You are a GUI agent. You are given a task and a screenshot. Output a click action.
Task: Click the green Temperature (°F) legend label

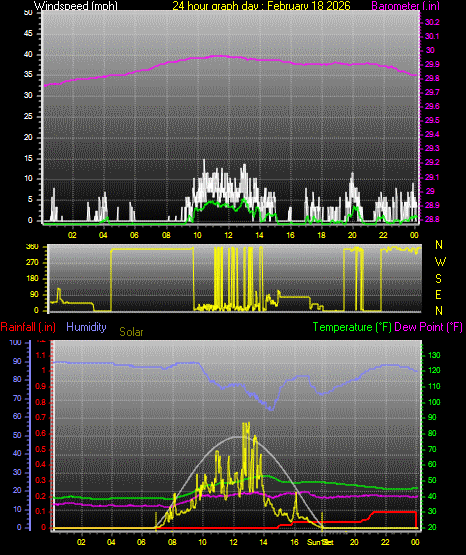point(352,327)
